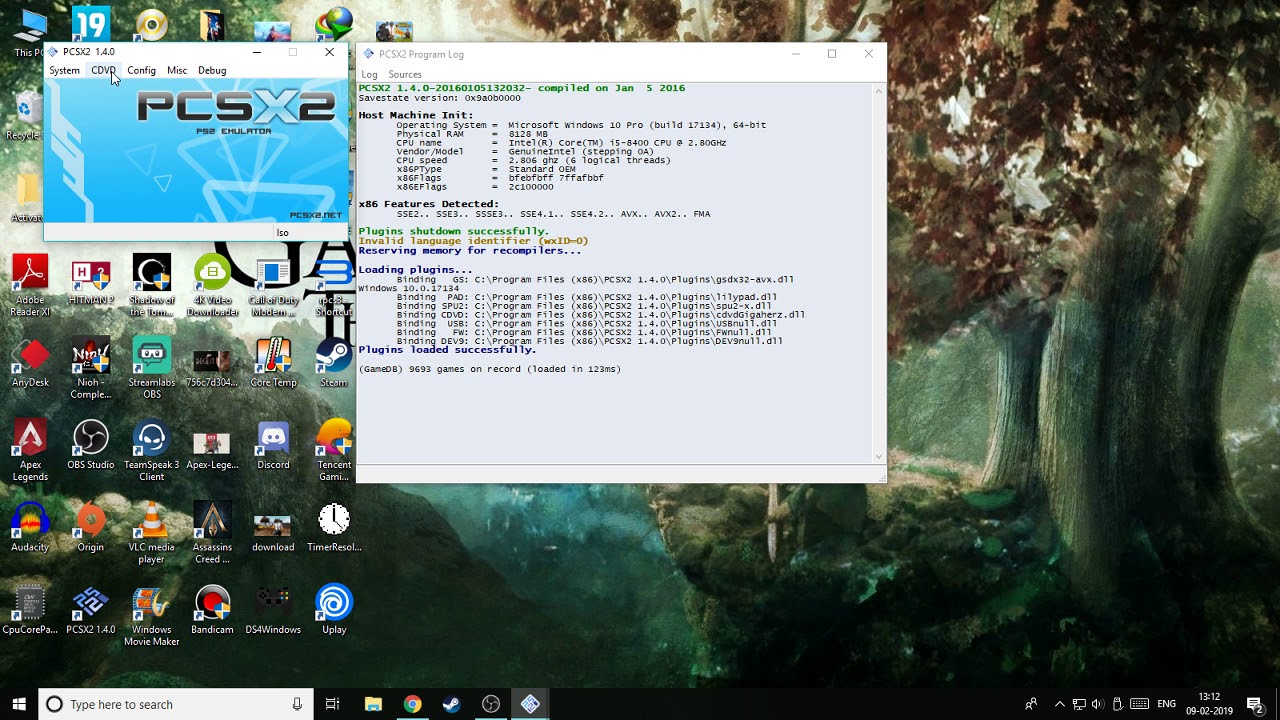Screen dimensions: 1280x720
Task: Open Task View on taskbar
Action: (333, 704)
